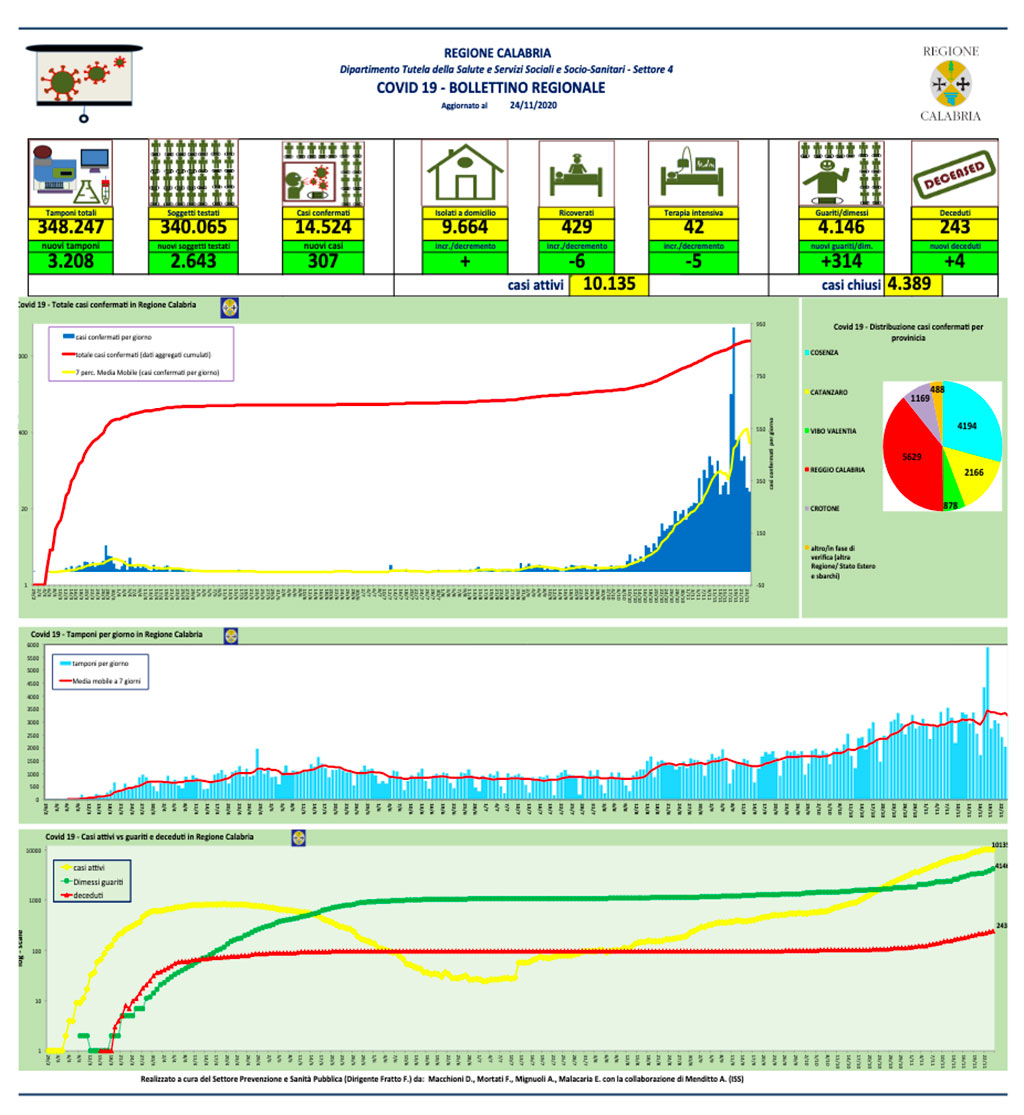Select the red pie slice labeled 5629

pos(910,459)
